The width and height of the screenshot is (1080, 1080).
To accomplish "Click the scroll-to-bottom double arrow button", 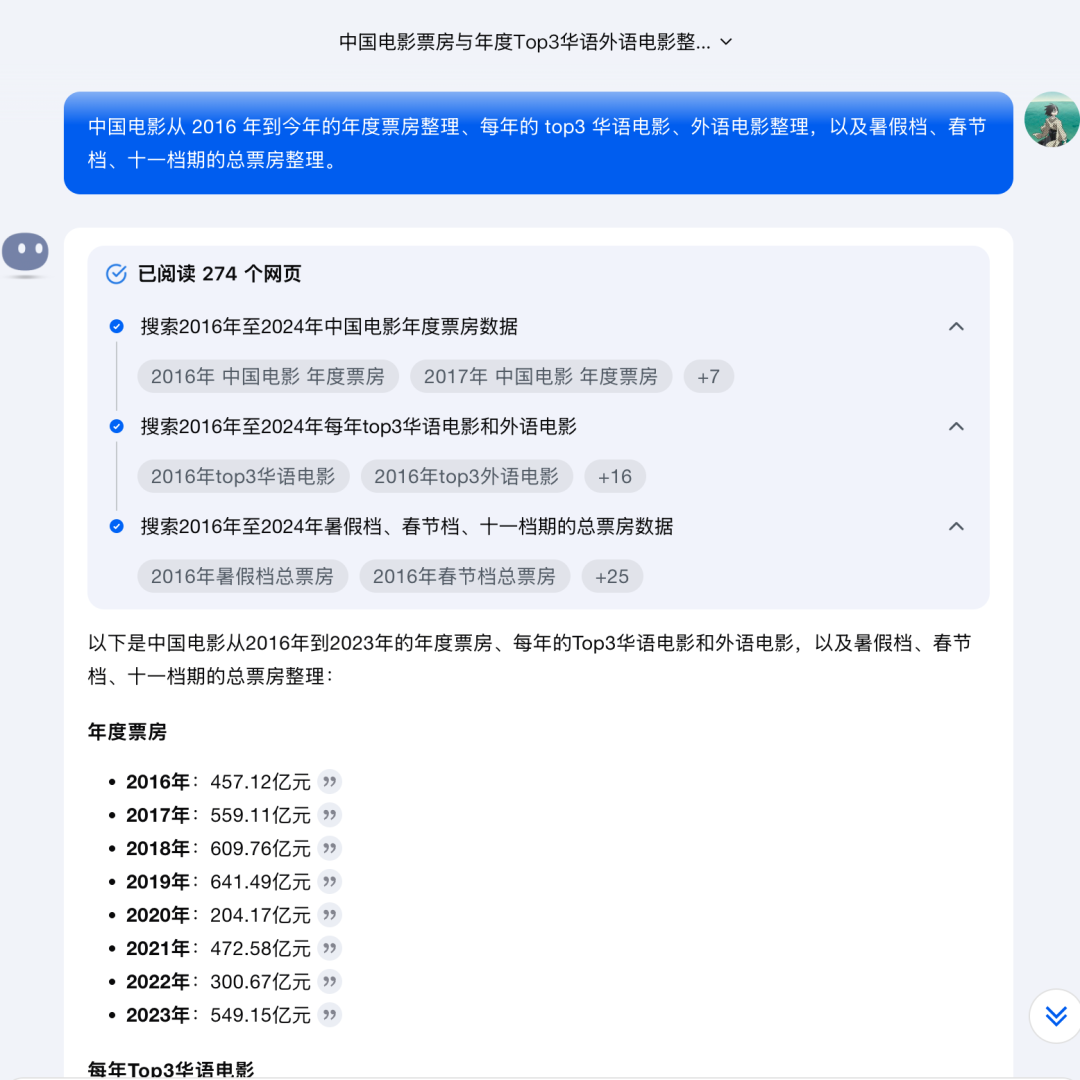I will [1055, 1017].
